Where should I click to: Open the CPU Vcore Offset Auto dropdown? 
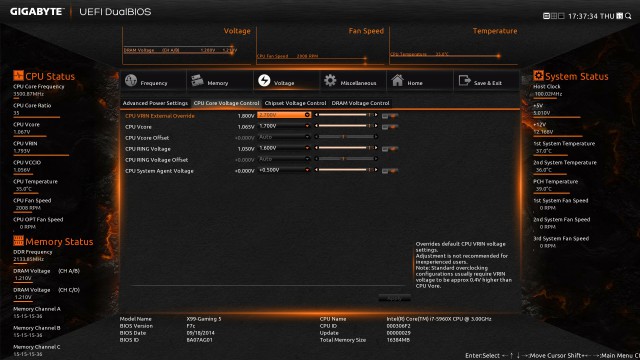(x=284, y=137)
